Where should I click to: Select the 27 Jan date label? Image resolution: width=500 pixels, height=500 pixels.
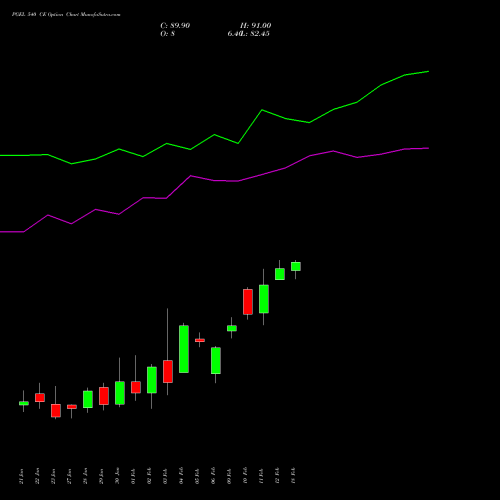pyautogui.click(x=70, y=476)
